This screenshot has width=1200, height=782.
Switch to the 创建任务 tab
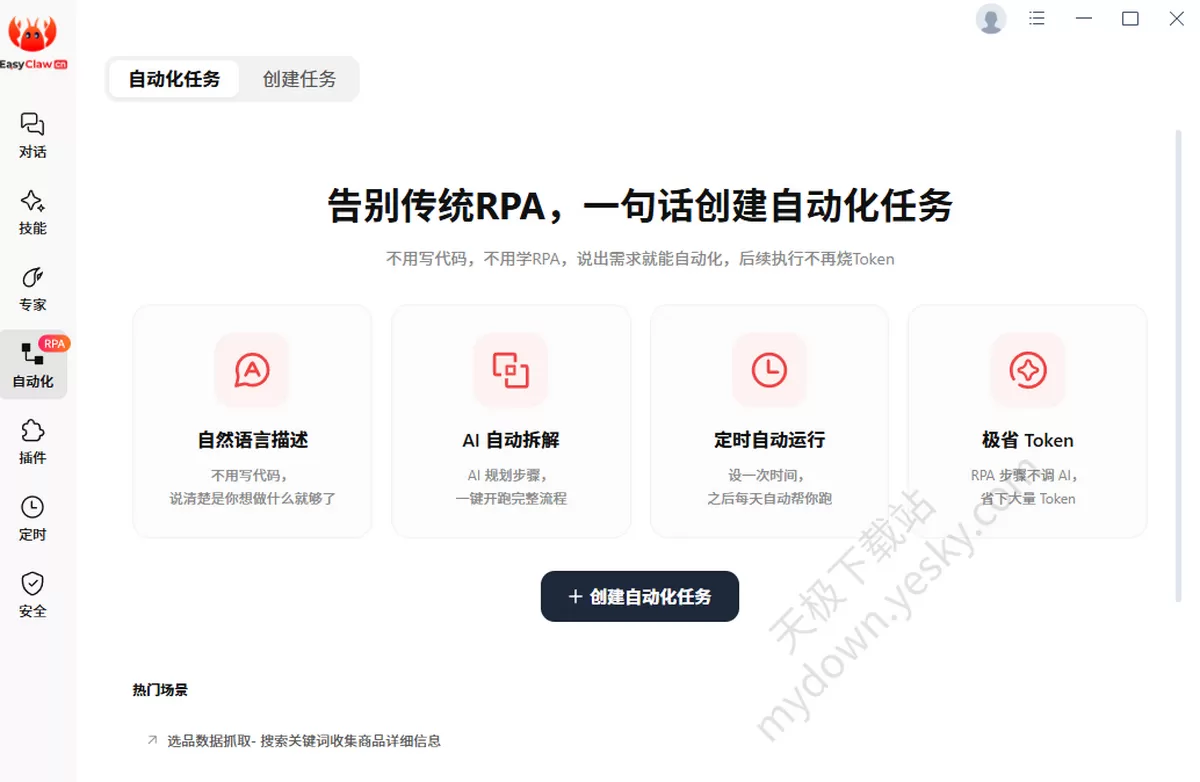pos(299,79)
